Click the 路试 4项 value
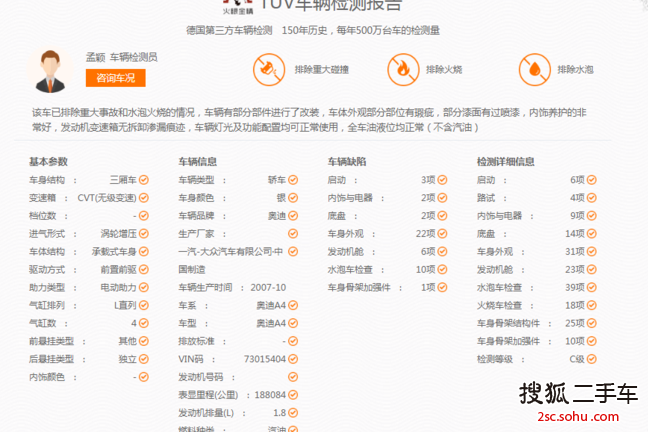 click(577, 198)
